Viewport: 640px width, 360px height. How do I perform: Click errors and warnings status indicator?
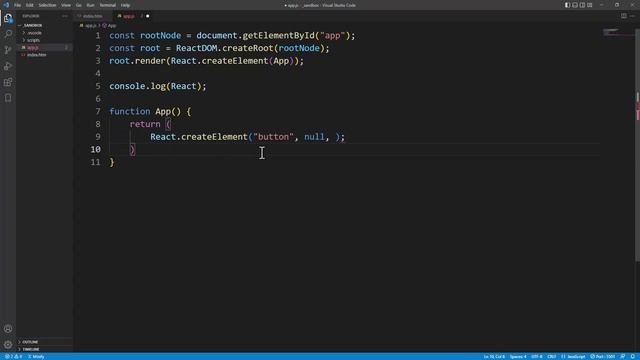point(13,357)
